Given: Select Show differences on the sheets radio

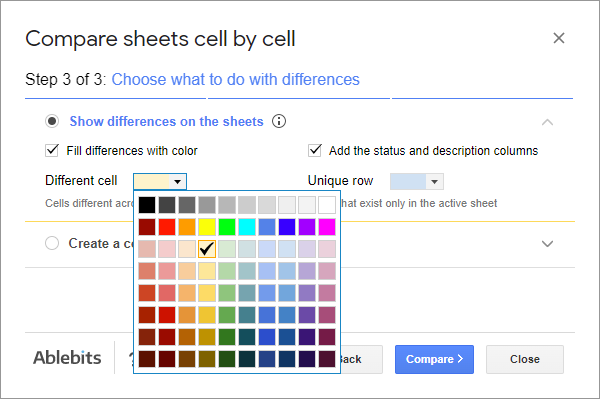Looking at the screenshot, I should tap(52, 121).
